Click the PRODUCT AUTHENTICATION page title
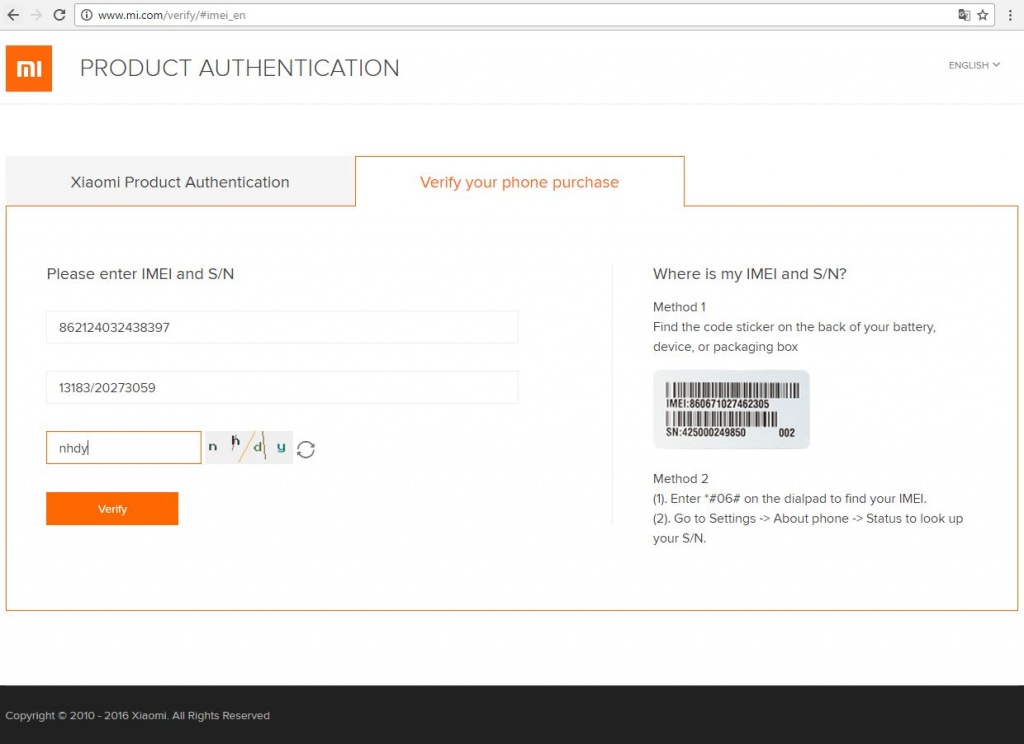The image size is (1024, 744). point(240,68)
